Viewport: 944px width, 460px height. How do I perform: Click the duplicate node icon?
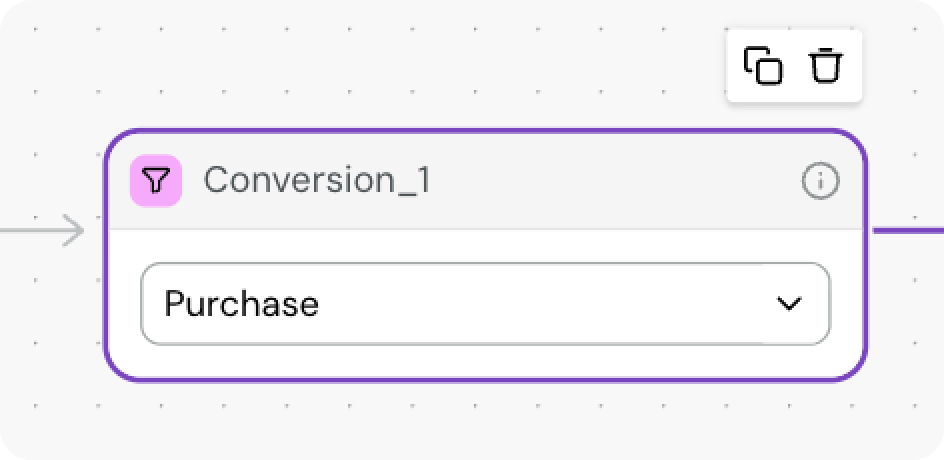tap(763, 67)
